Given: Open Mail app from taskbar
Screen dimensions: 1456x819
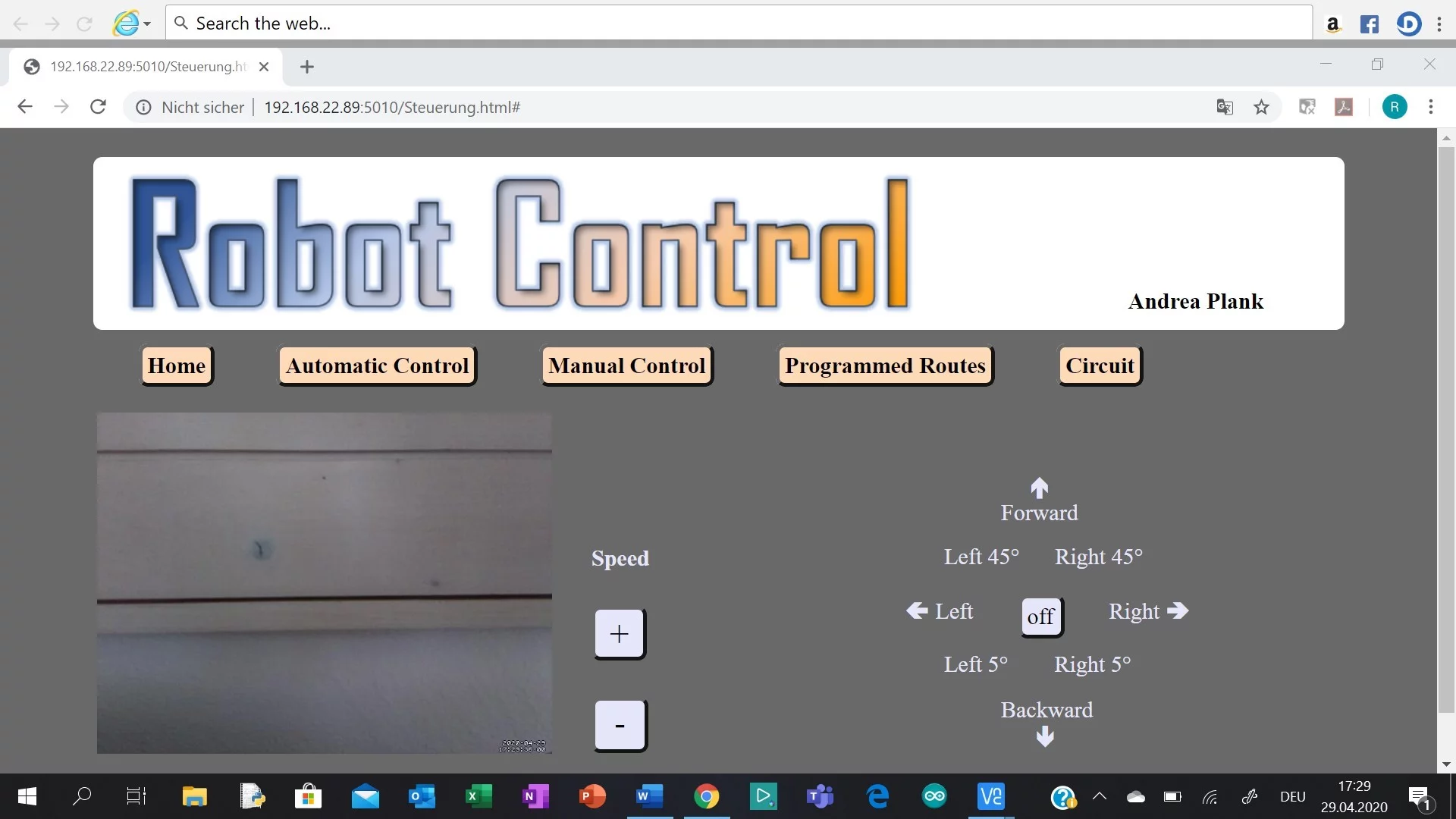Looking at the screenshot, I should (x=365, y=796).
